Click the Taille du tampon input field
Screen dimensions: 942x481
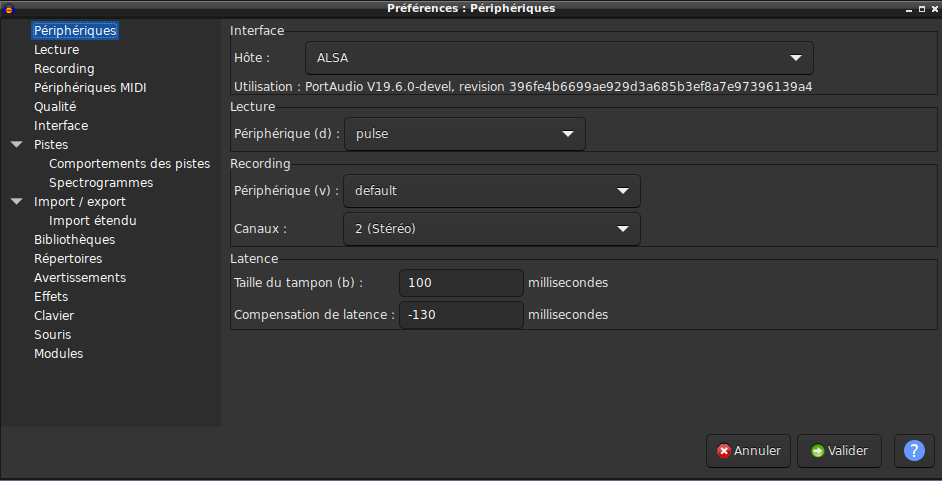point(461,283)
